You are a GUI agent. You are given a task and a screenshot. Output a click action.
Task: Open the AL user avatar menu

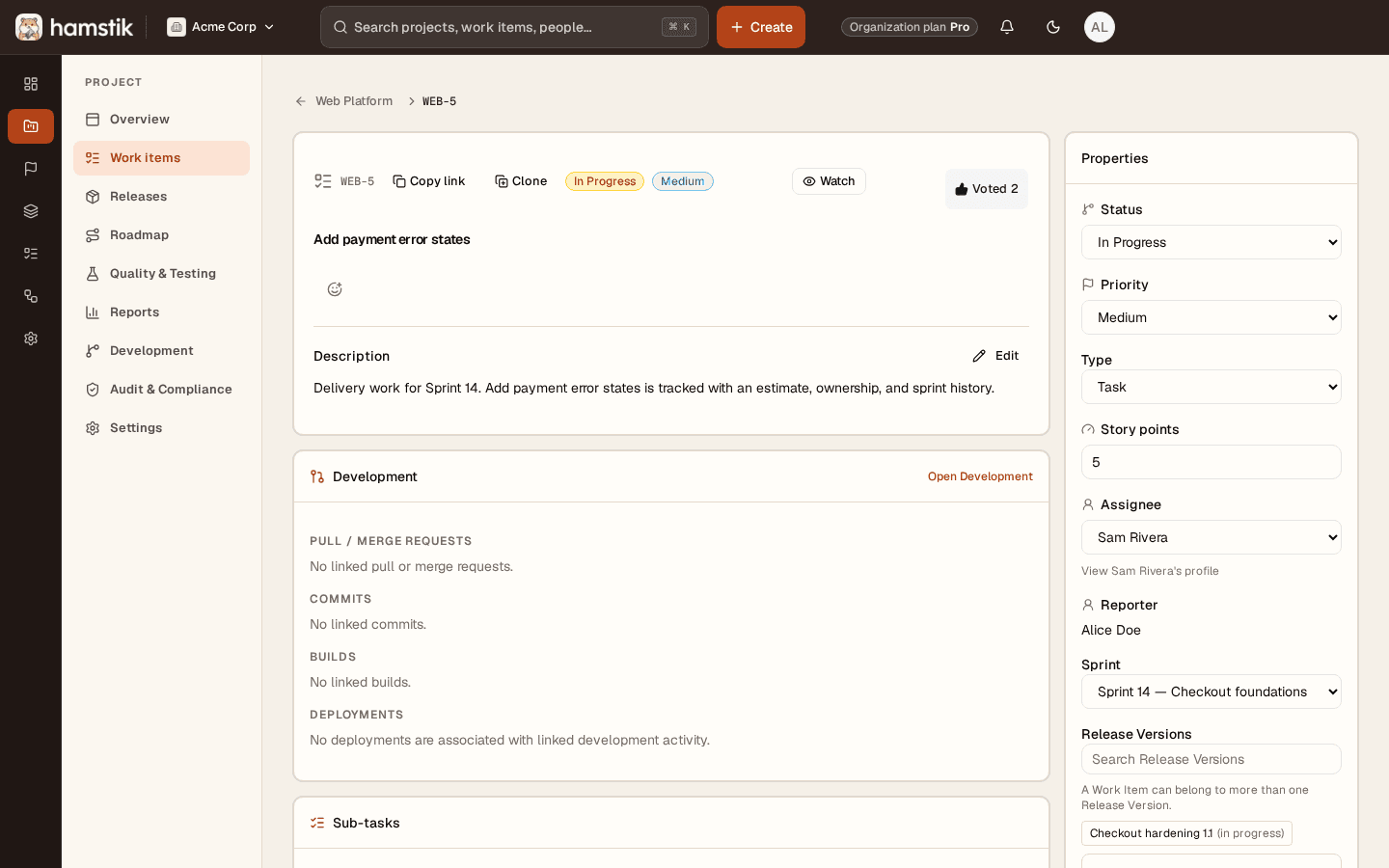[x=1100, y=27]
